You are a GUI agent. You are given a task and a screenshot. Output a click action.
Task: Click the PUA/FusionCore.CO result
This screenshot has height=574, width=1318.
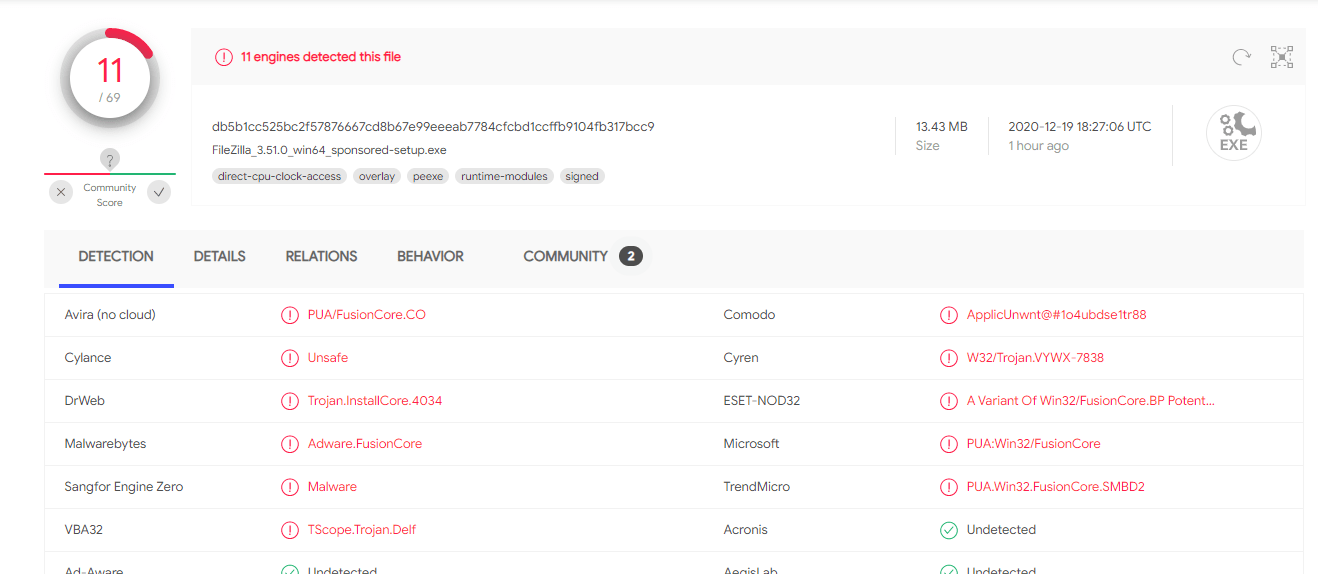pyautogui.click(x=367, y=315)
